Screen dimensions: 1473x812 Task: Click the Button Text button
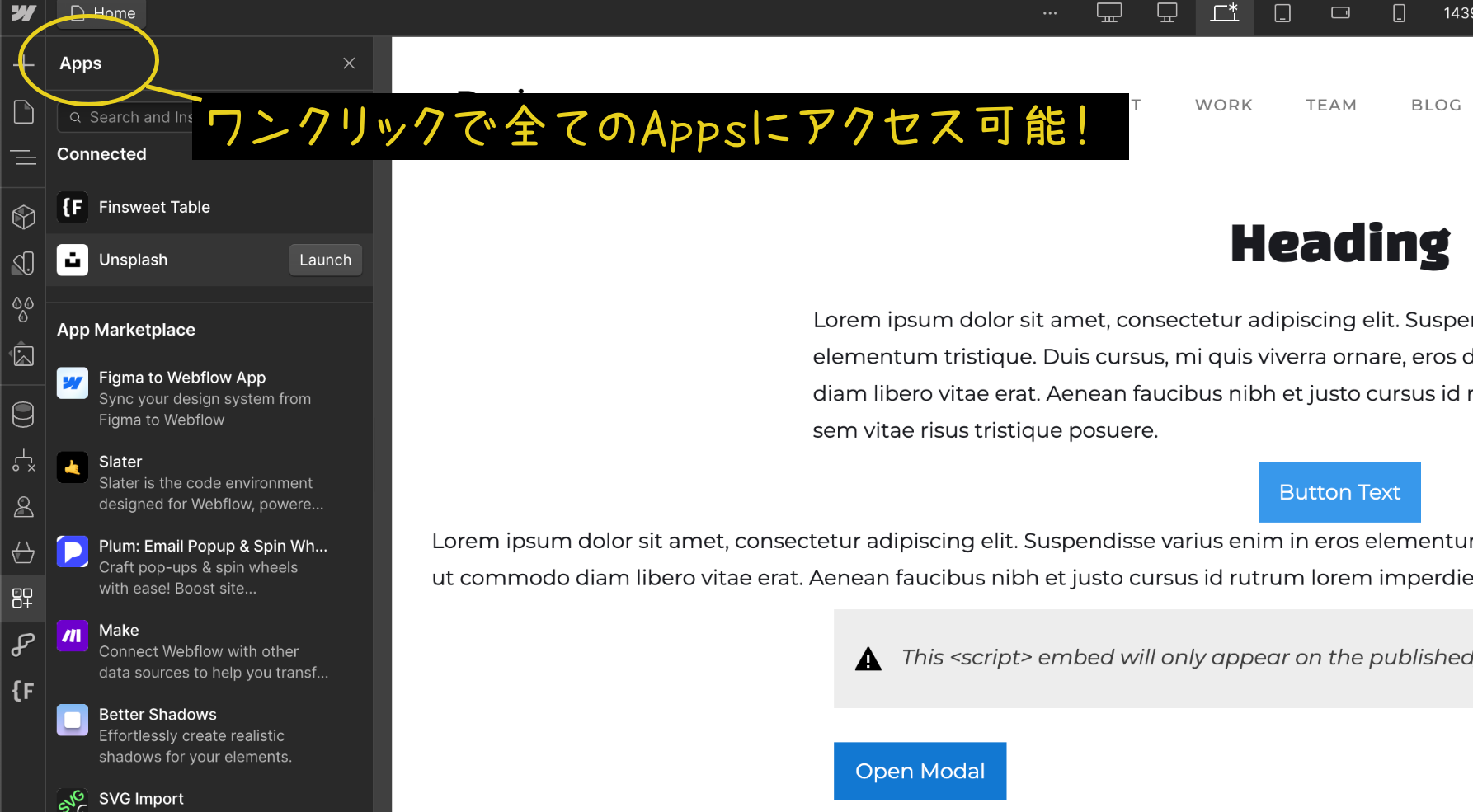pos(1339,492)
